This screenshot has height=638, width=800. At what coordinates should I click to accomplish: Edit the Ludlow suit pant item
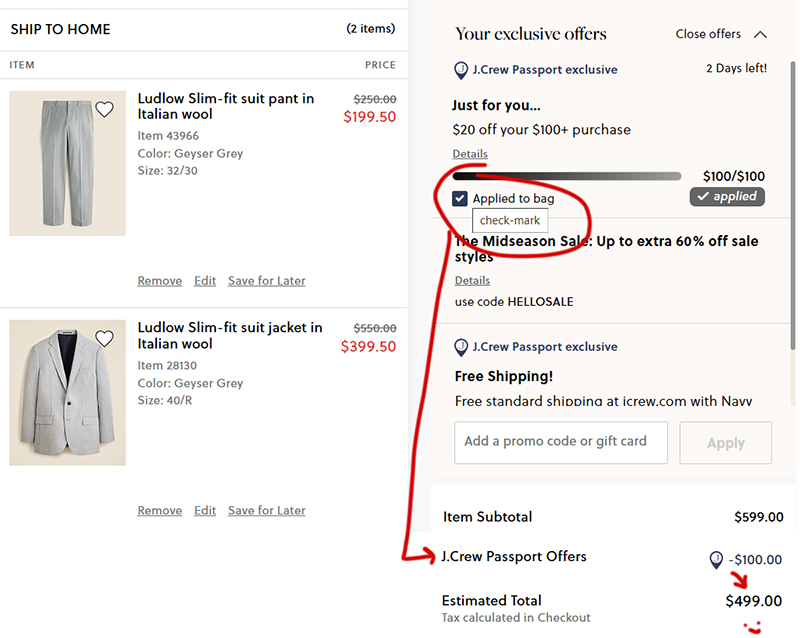[205, 281]
